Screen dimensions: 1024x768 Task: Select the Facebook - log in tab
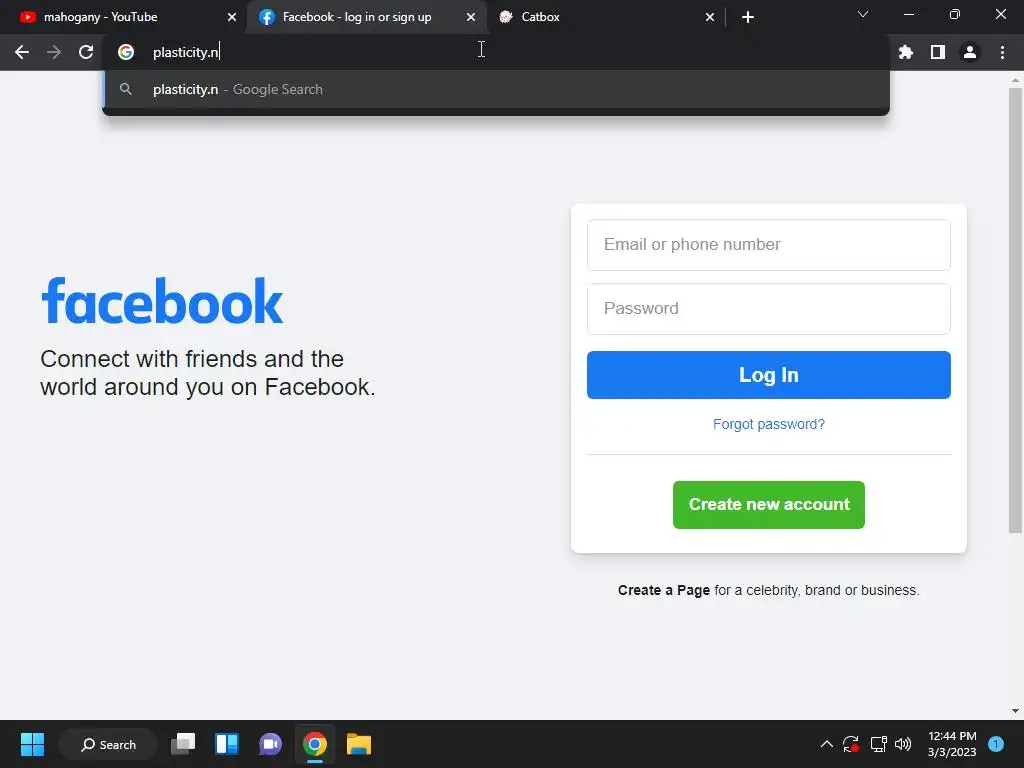point(366,17)
